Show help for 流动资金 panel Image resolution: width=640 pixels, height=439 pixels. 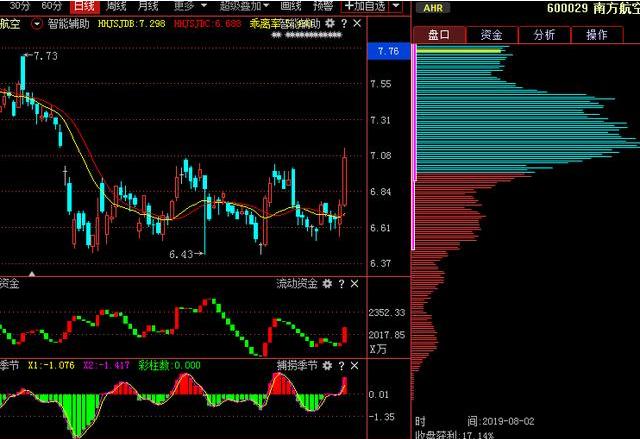(x=341, y=284)
